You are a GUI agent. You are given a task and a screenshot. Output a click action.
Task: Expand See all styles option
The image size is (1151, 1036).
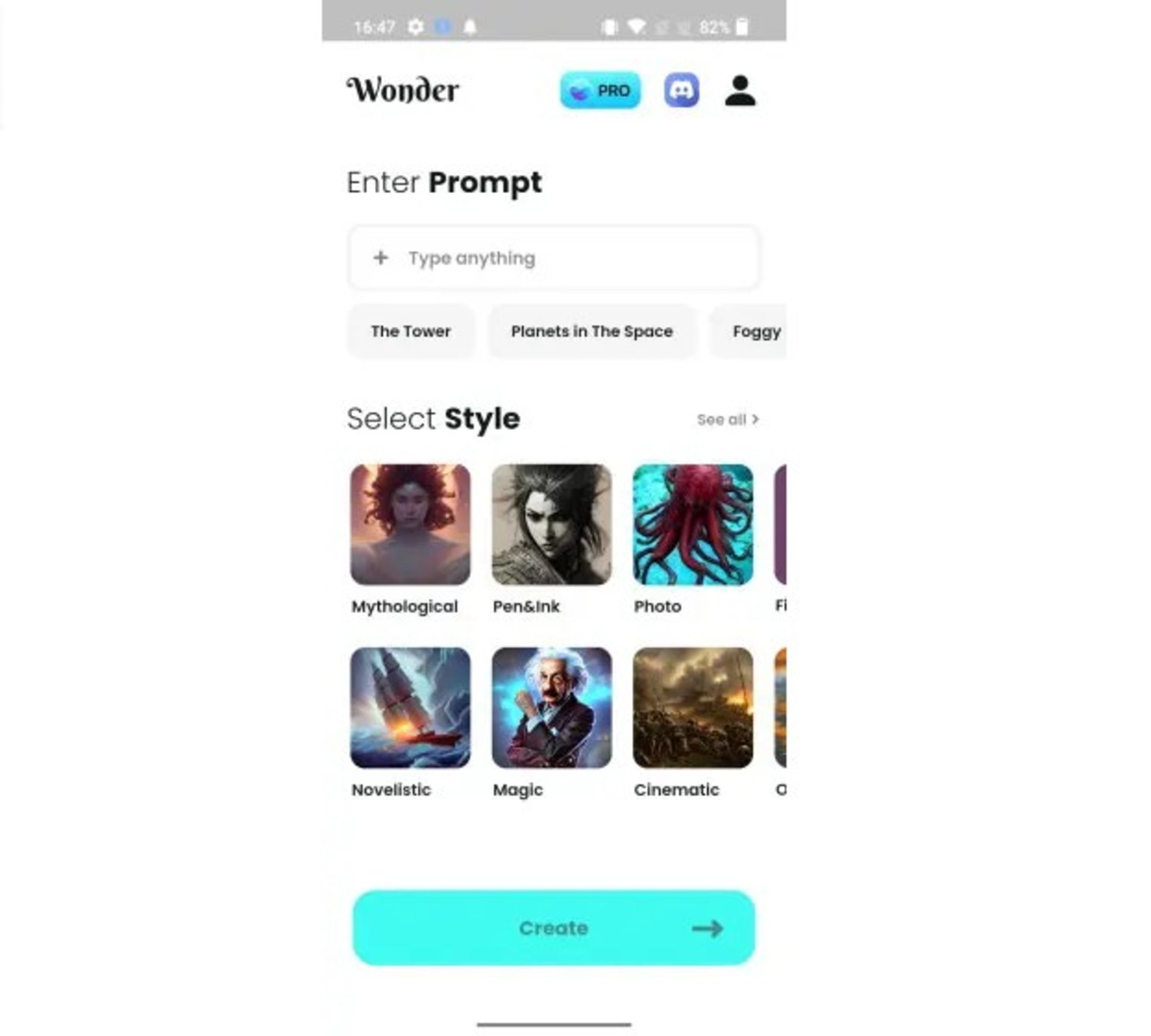(727, 419)
